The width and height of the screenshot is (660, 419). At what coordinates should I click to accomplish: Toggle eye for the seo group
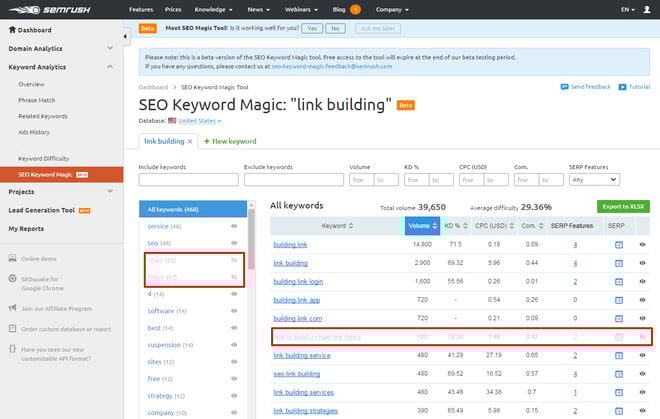[234, 243]
